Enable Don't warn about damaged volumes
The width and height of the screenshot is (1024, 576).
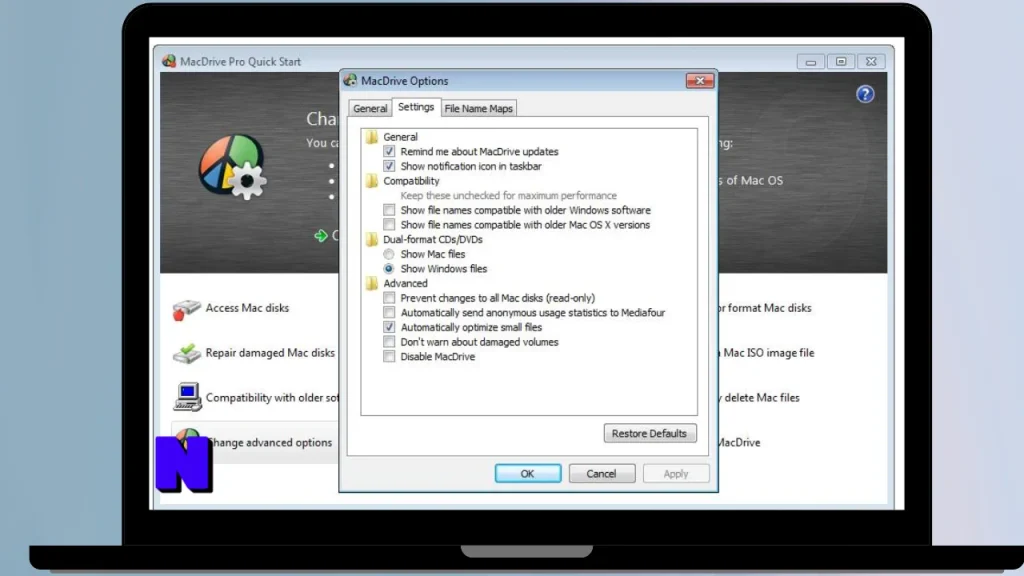pos(389,342)
